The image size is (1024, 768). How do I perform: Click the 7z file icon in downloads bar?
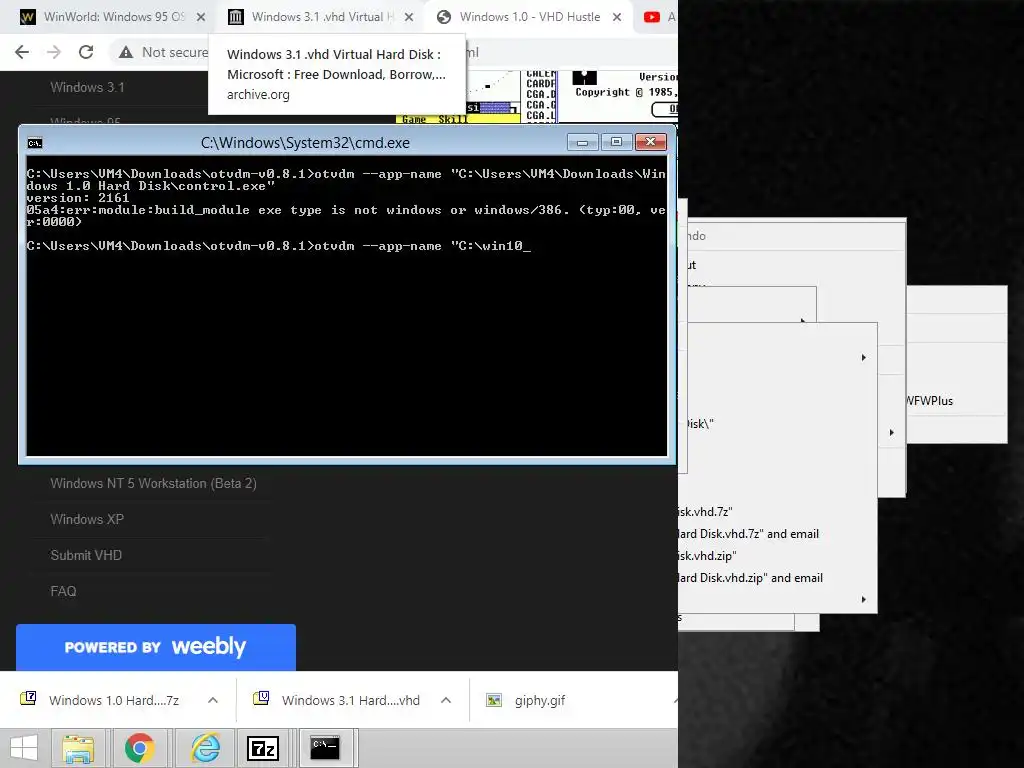point(28,699)
